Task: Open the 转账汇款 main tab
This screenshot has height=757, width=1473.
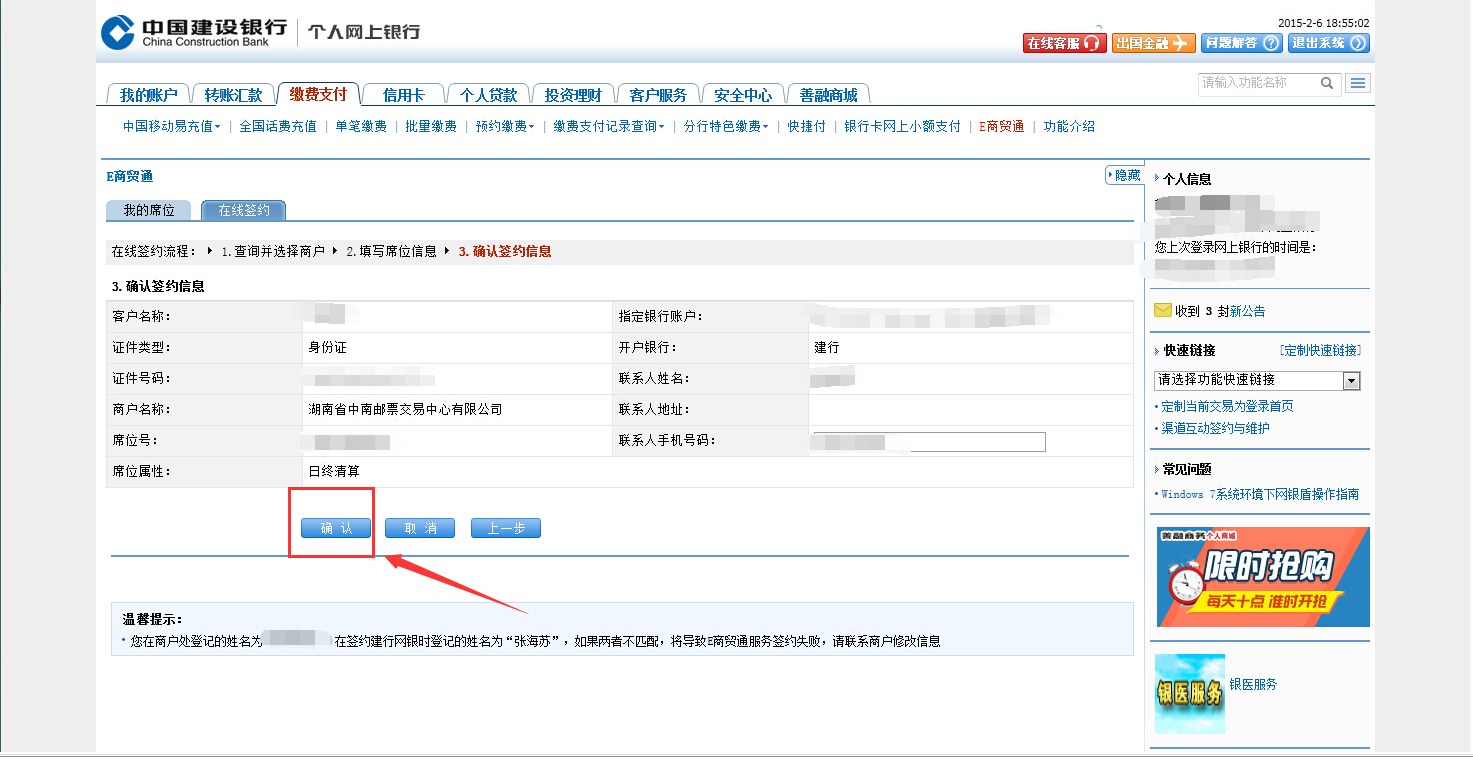Action: [x=233, y=95]
